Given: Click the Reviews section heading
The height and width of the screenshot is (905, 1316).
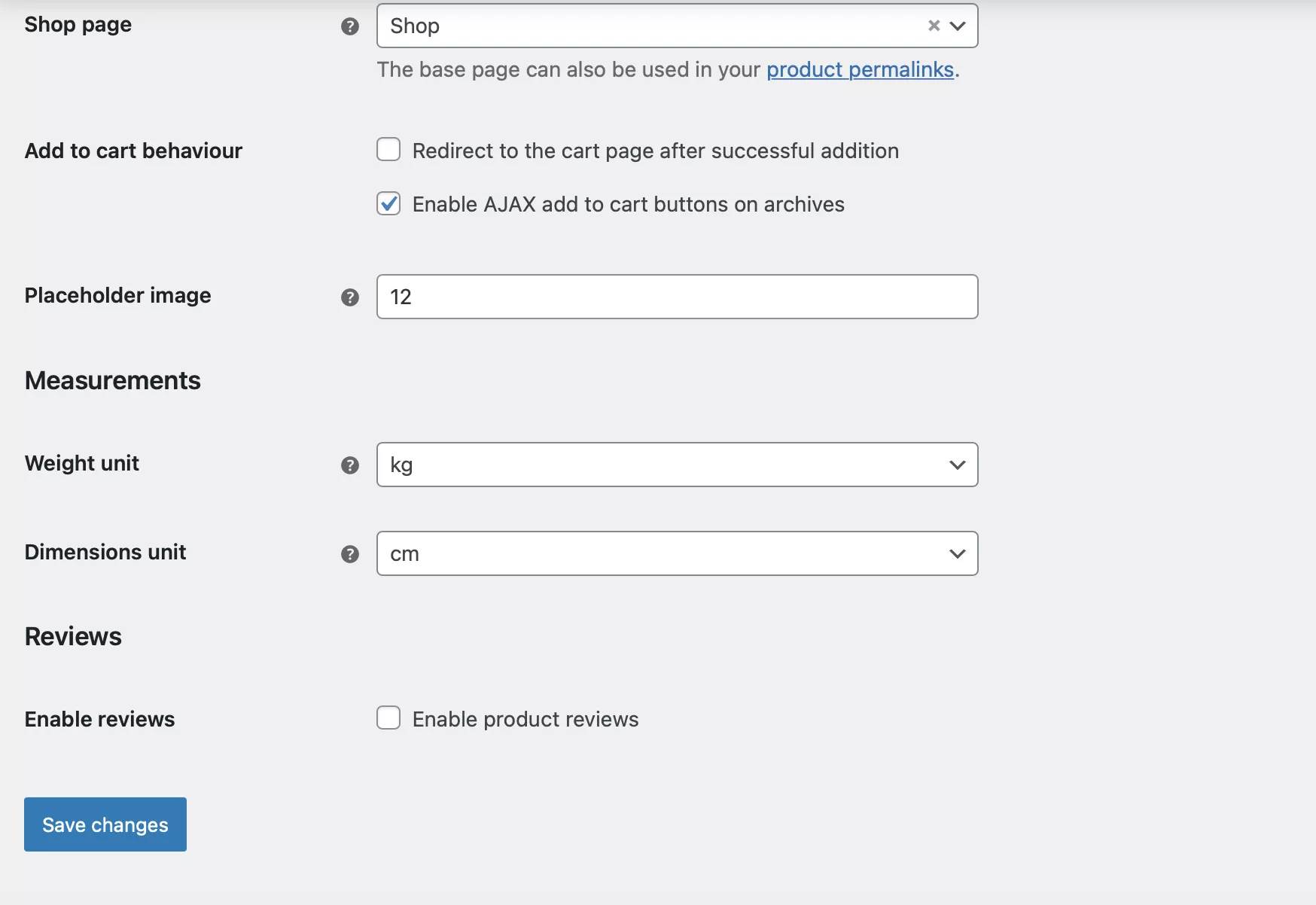Looking at the screenshot, I should click(73, 636).
